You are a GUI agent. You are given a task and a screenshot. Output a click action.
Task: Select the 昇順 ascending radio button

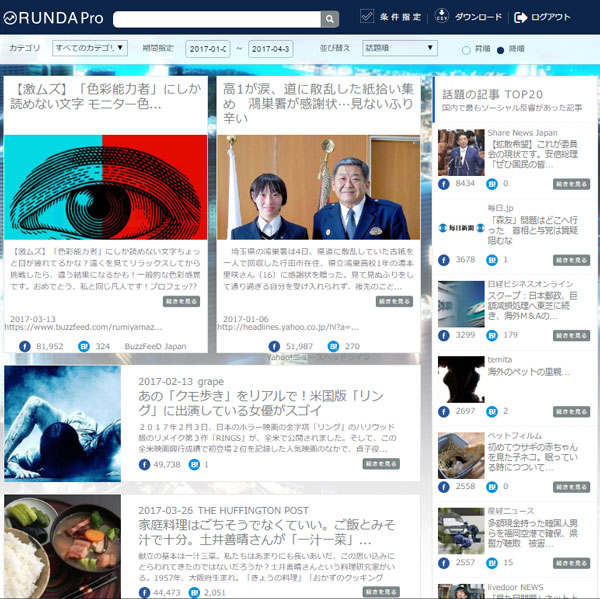[x=466, y=50]
